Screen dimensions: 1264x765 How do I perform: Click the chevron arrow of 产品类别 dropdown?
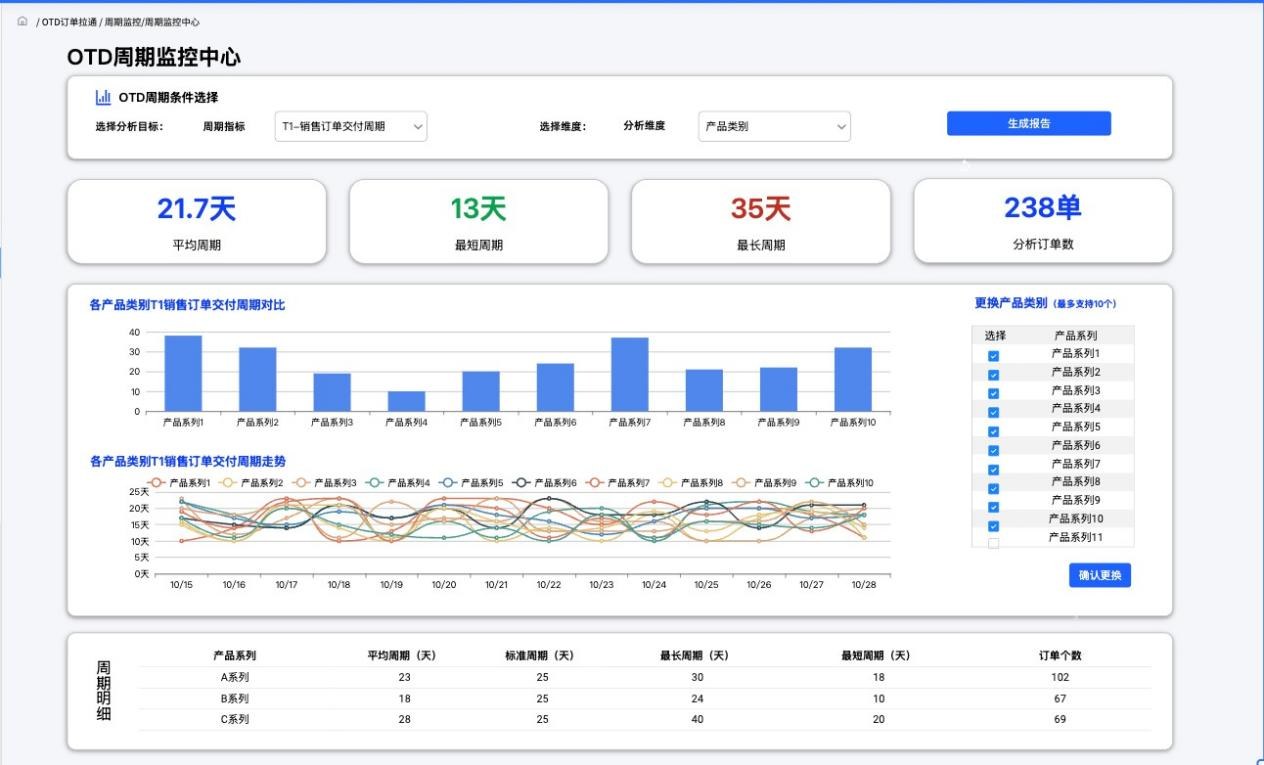(x=841, y=127)
